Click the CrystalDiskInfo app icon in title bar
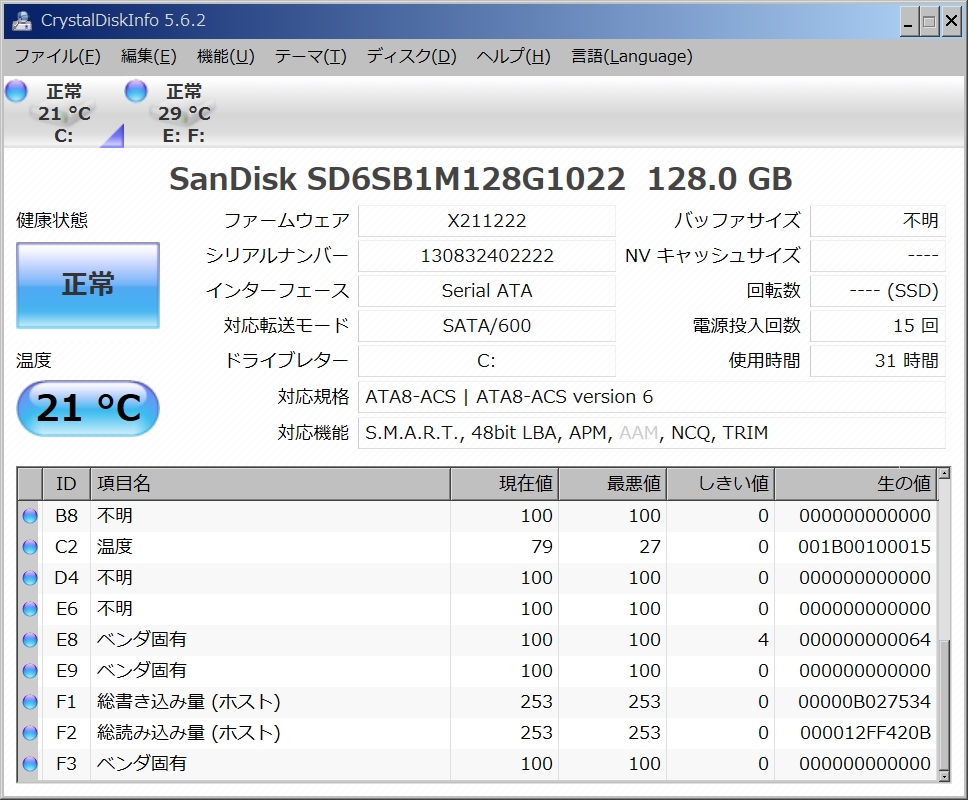The width and height of the screenshot is (968, 800). tap(22, 20)
